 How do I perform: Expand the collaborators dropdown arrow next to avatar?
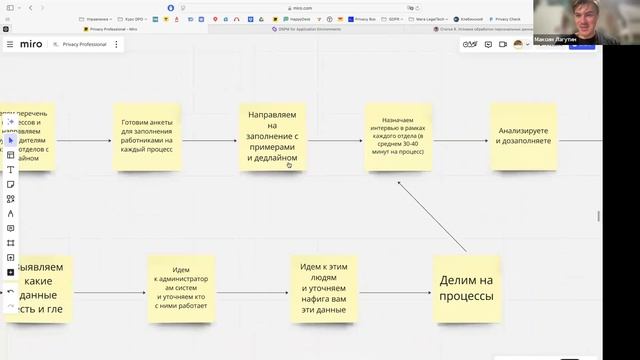coord(527,44)
